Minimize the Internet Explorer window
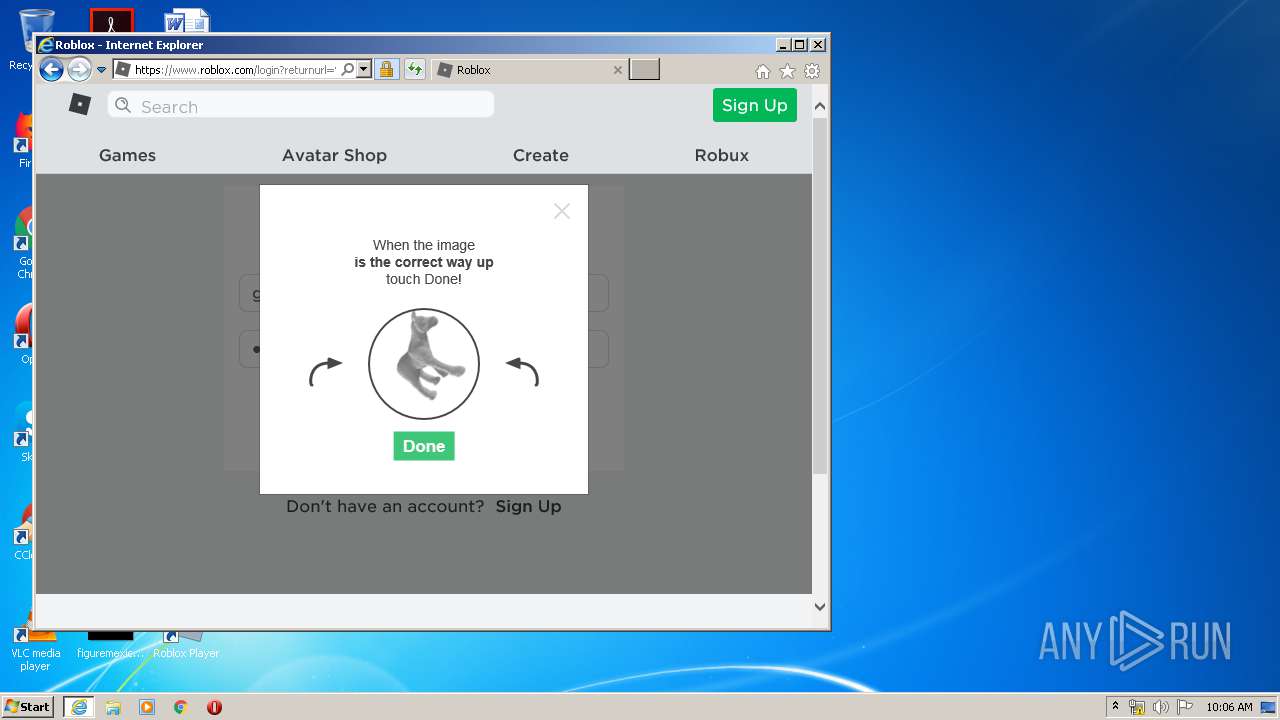The image size is (1280, 720). (x=782, y=45)
